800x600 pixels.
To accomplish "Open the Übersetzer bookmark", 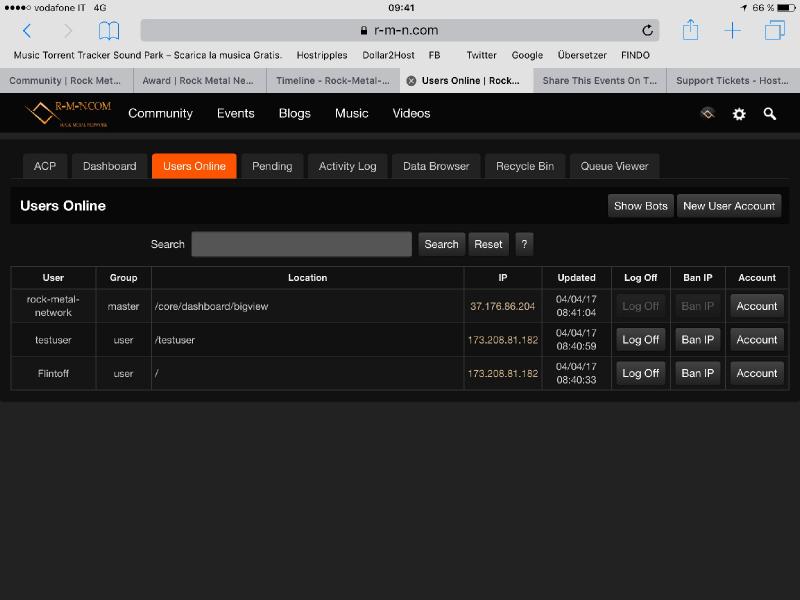I will tap(582, 55).
